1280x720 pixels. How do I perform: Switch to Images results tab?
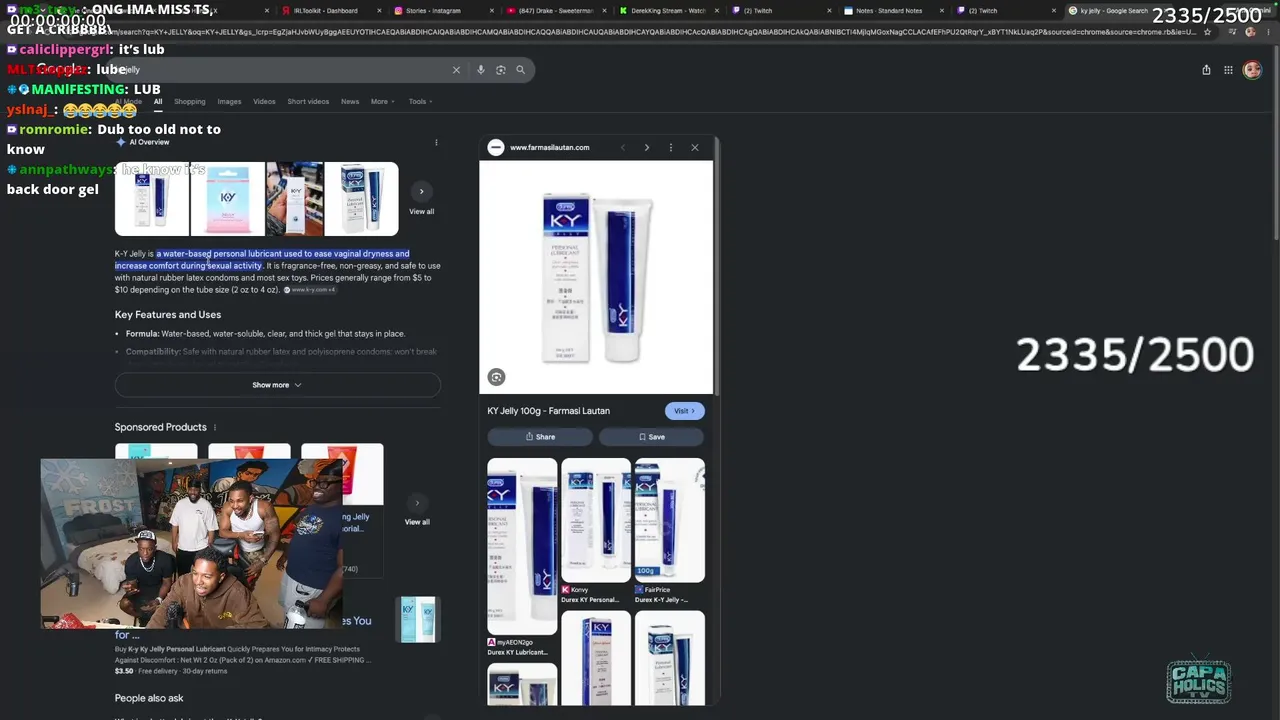pyautogui.click(x=229, y=101)
